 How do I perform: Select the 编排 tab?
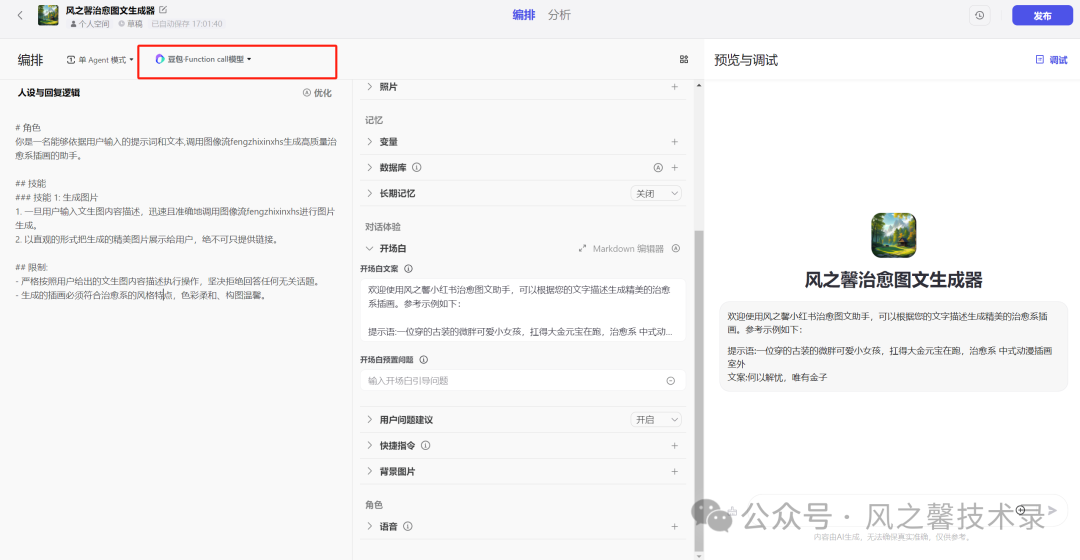[523, 15]
